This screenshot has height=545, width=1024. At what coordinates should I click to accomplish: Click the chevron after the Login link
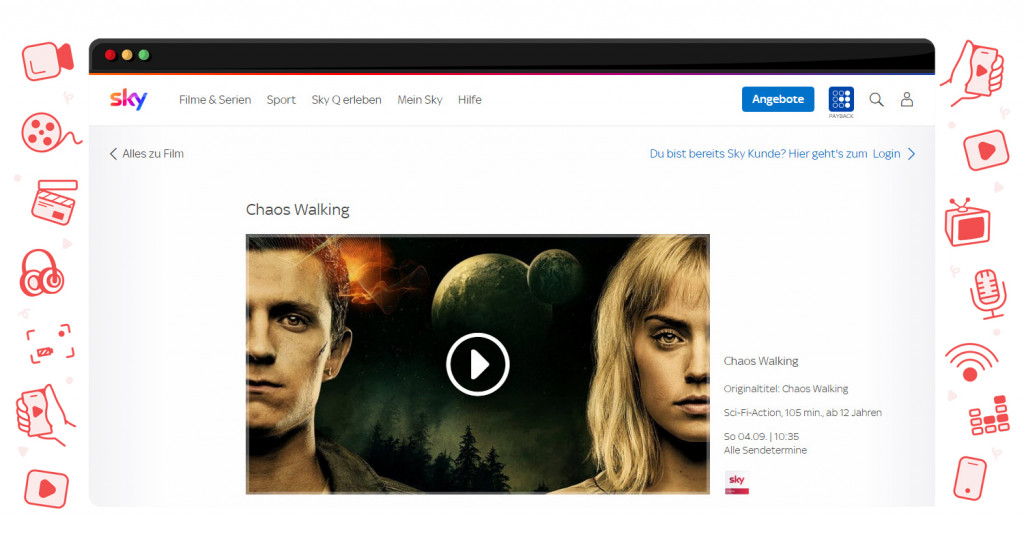(912, 154)
